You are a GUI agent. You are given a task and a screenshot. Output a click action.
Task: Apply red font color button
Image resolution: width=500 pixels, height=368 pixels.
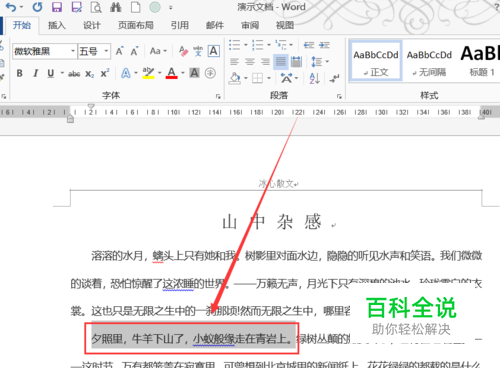coord(172,73)
